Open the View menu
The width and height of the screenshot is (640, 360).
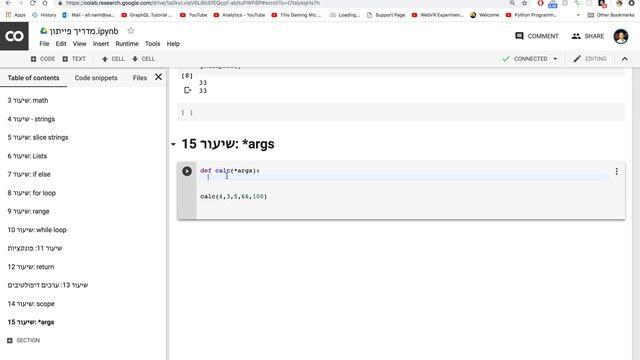[80, 44]
